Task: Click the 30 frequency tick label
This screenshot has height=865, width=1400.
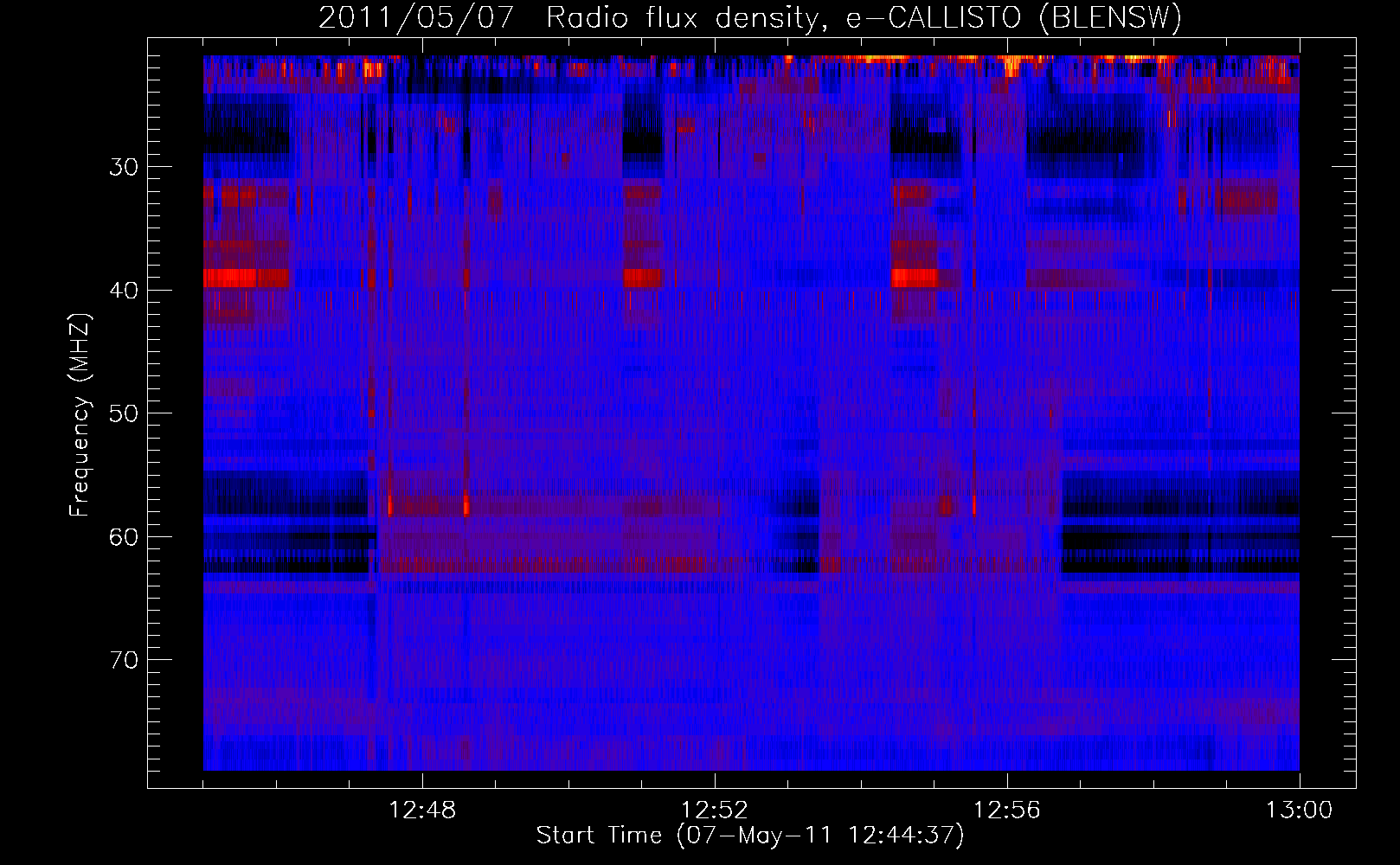Action: point(124,167)
